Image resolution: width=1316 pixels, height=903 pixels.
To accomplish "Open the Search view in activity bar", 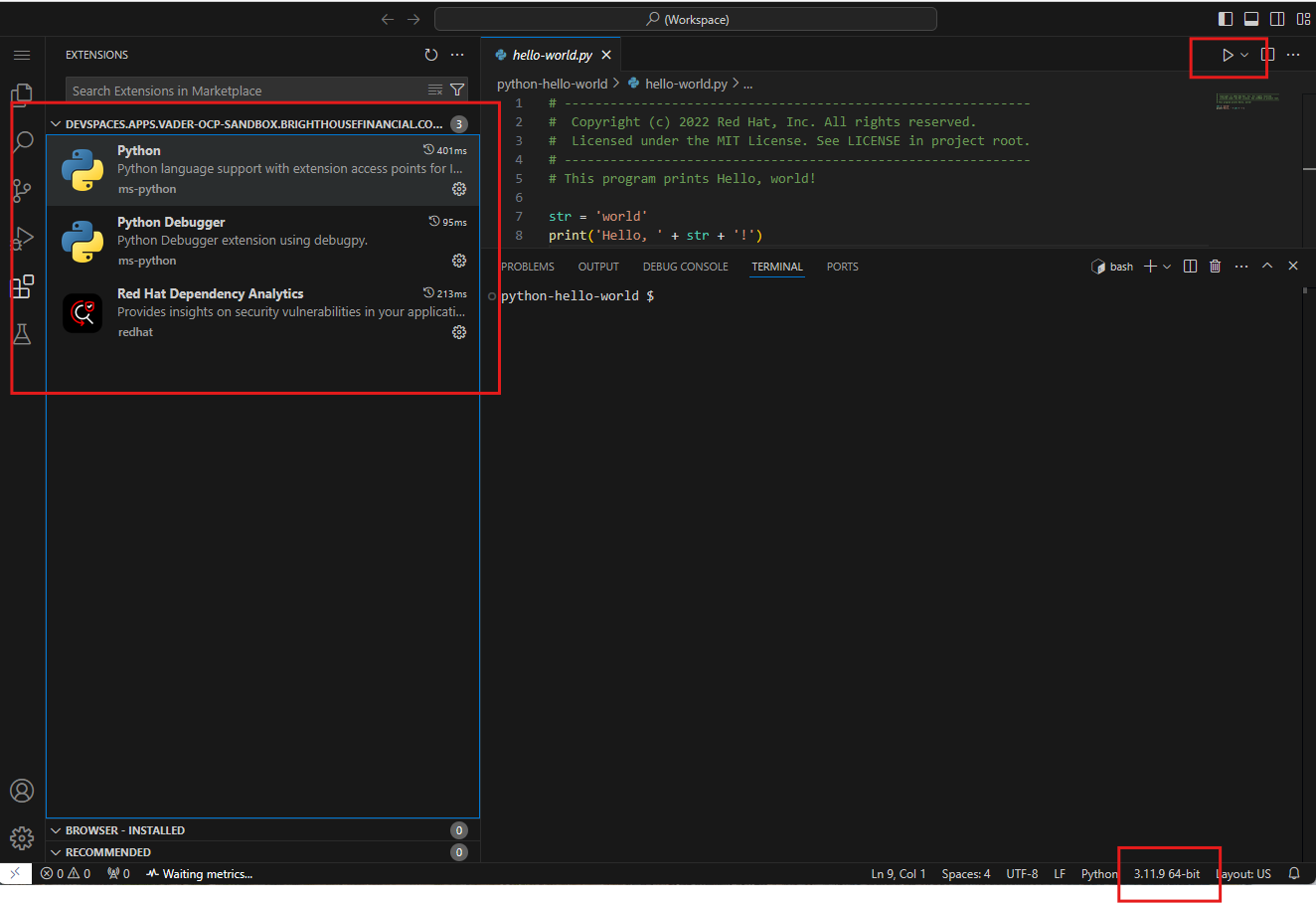I will point(22,142).
